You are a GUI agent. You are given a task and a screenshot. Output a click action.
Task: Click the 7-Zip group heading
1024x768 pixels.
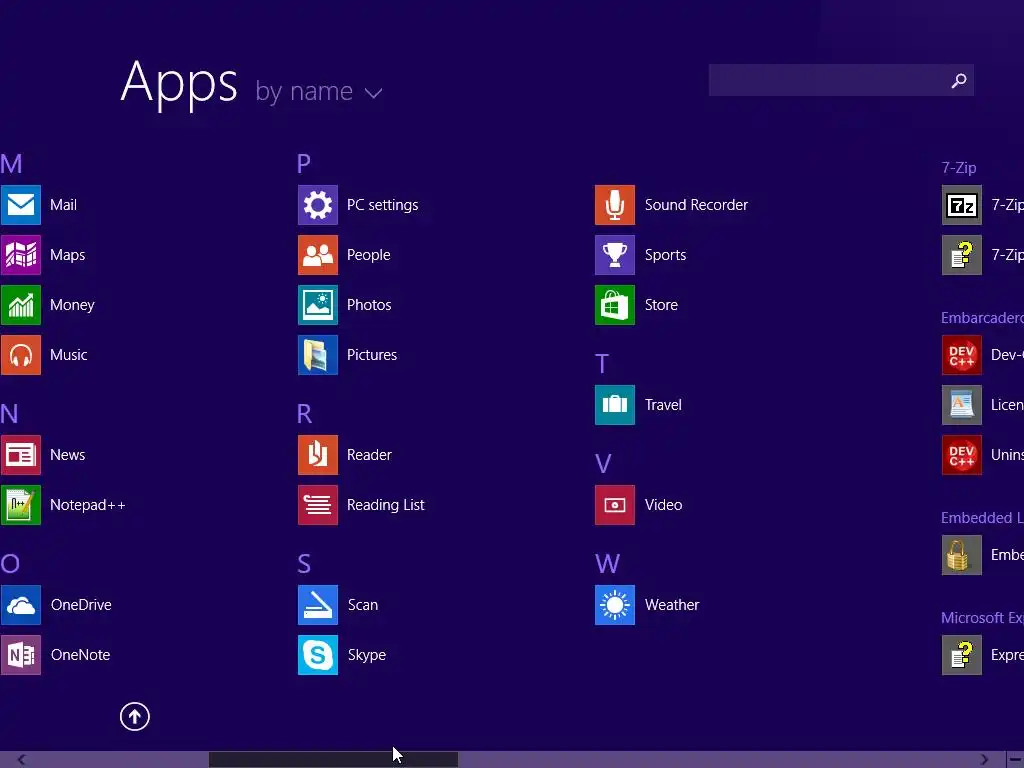click(x=959, y=168)
